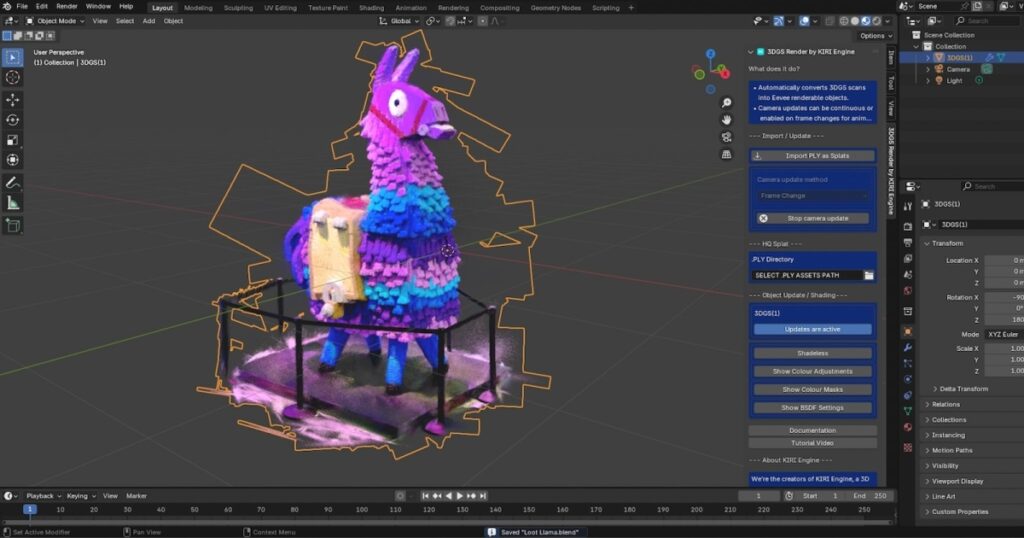Click Show Colour Adjustments button

tap(812, 372)
